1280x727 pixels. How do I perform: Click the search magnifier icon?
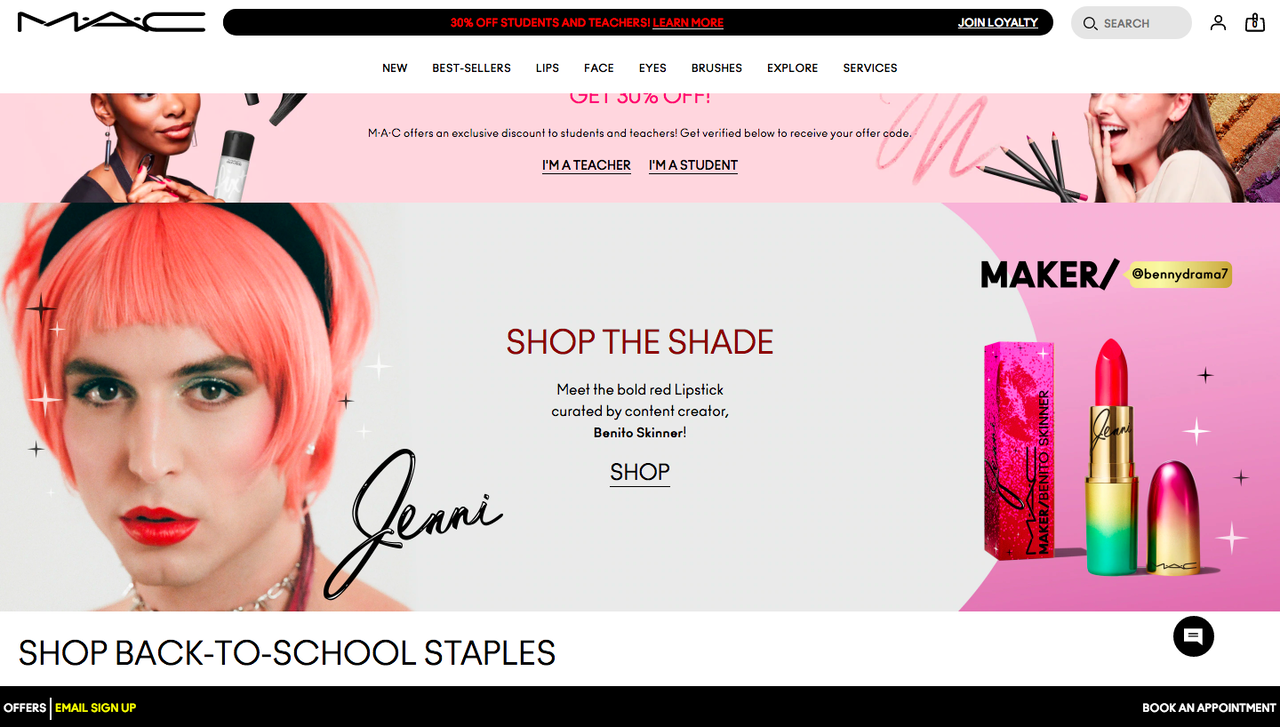1090,23
